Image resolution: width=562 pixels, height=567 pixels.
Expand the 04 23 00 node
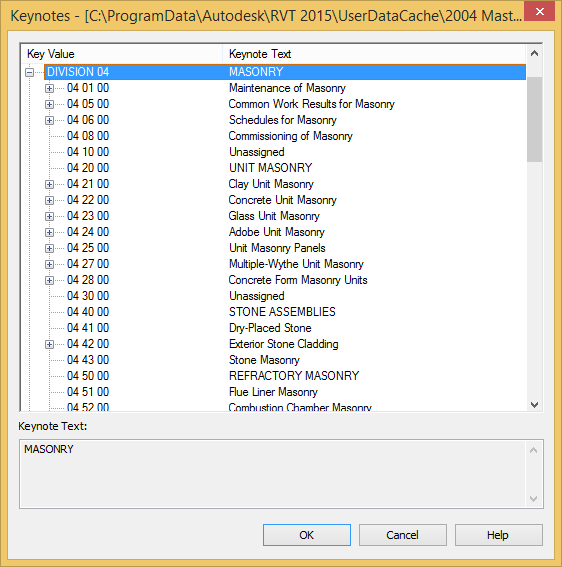click(50, 216)
